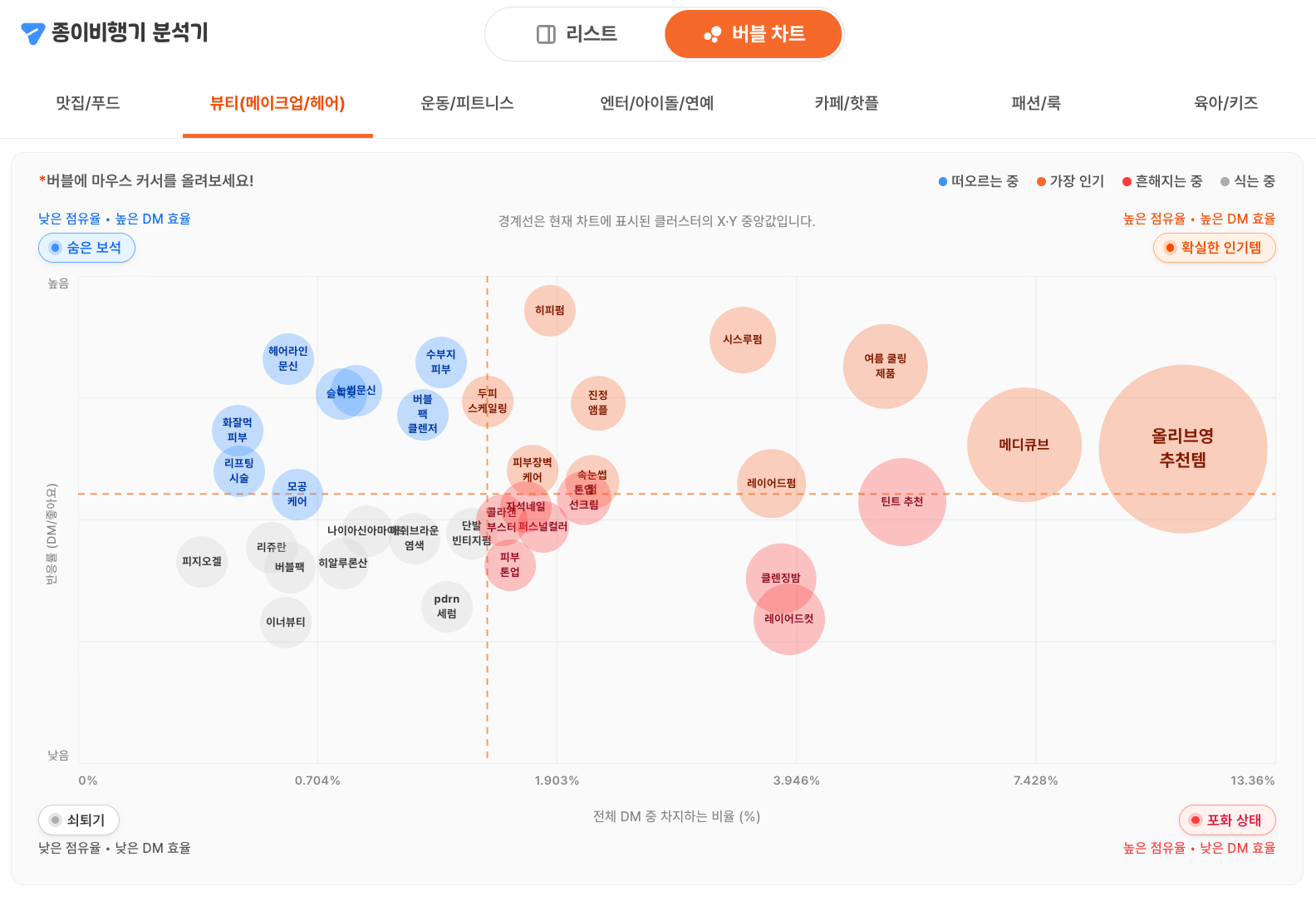This screenshot has width=1316, height=921.
Task: Click the 떠오르는 중 legend item
Action: (x=978, y=181)
